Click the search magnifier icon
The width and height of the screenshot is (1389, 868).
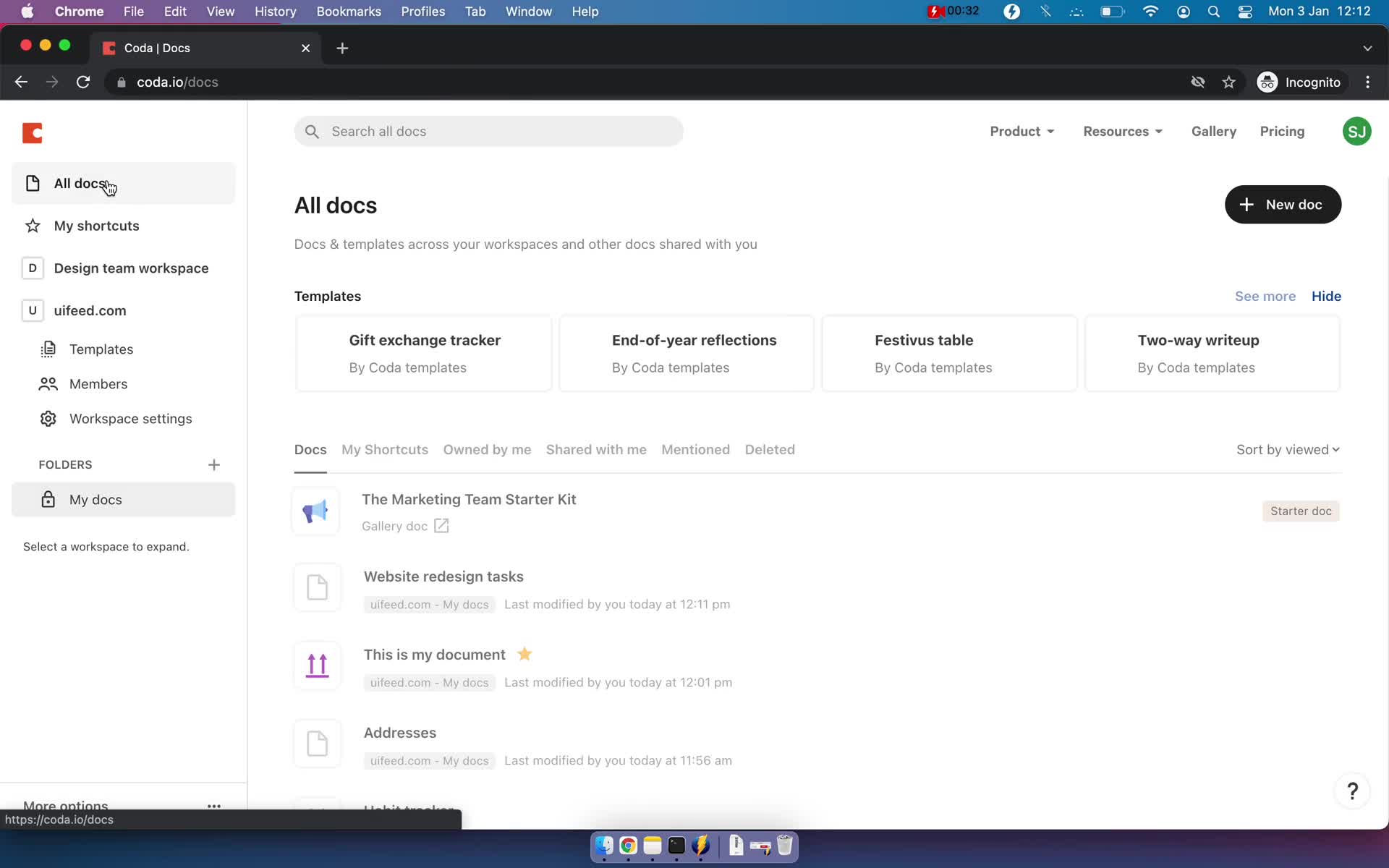tap(312, 132)
